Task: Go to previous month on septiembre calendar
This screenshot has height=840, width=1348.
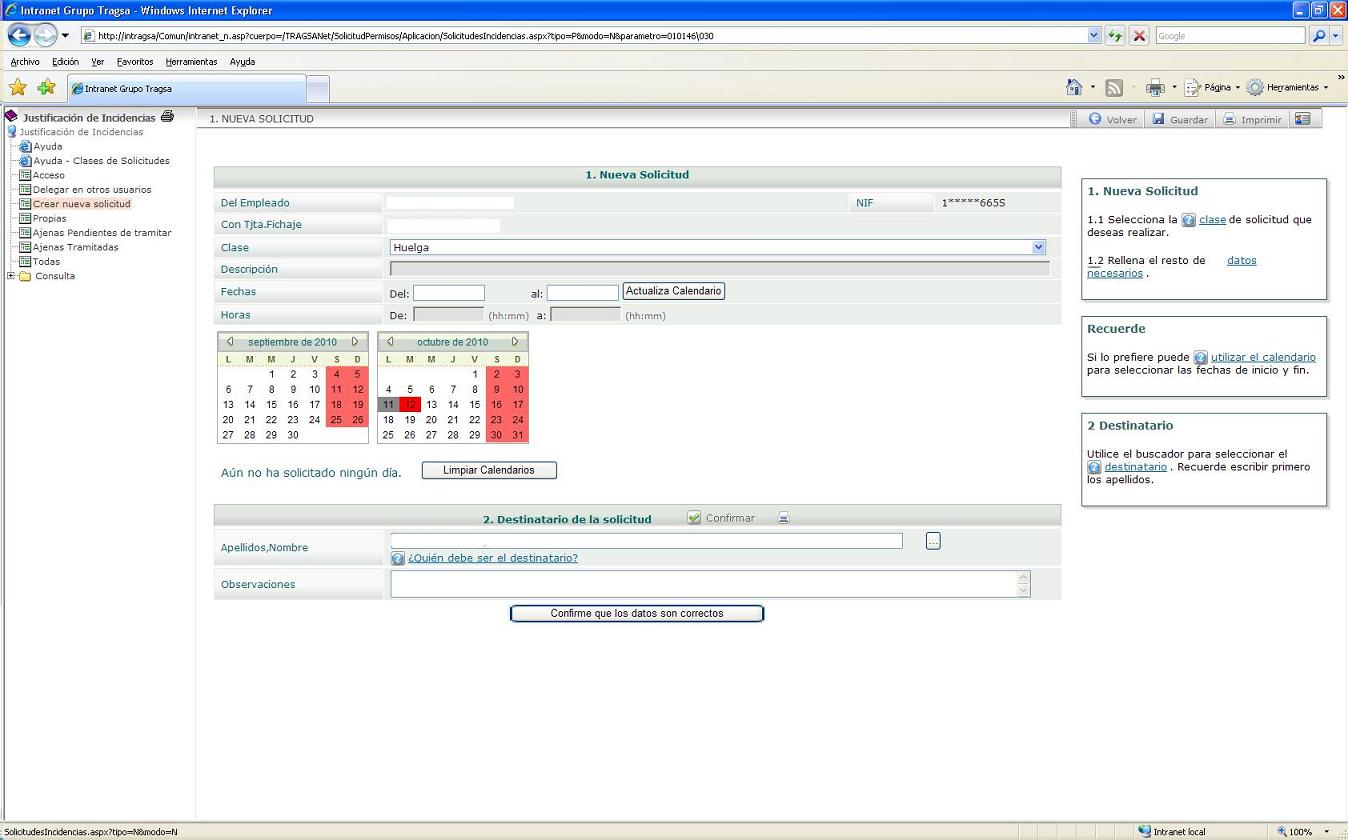Action: point(230,342)
